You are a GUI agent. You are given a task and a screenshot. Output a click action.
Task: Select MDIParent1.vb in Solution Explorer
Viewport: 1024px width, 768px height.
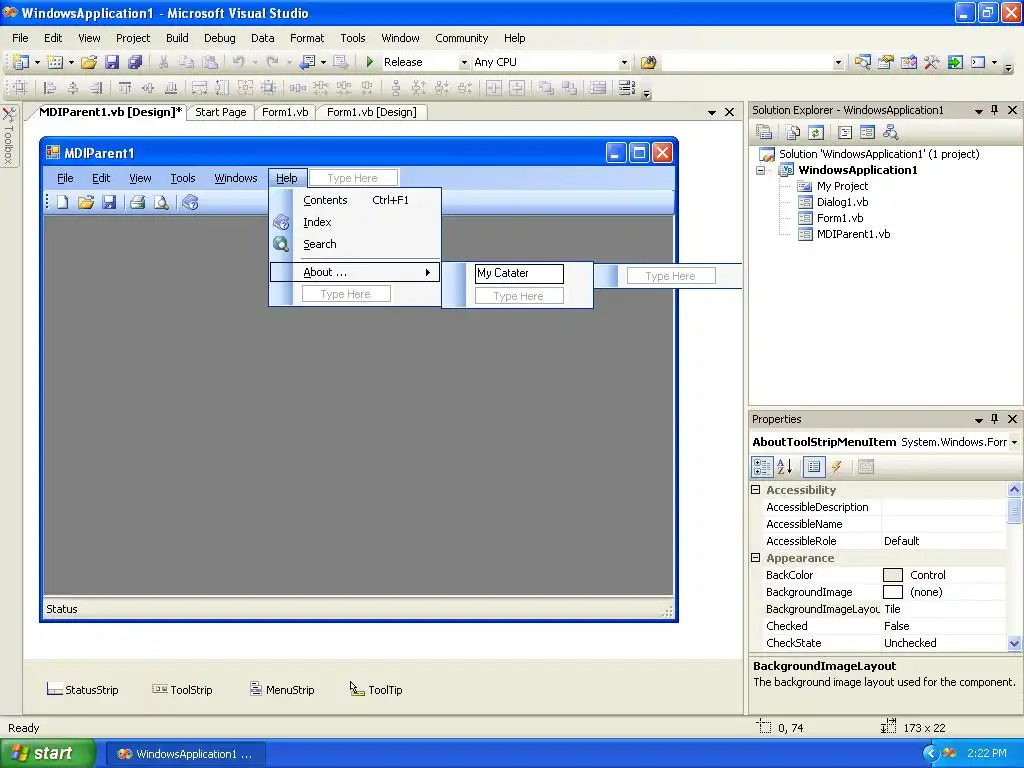(x=853, y=234)
